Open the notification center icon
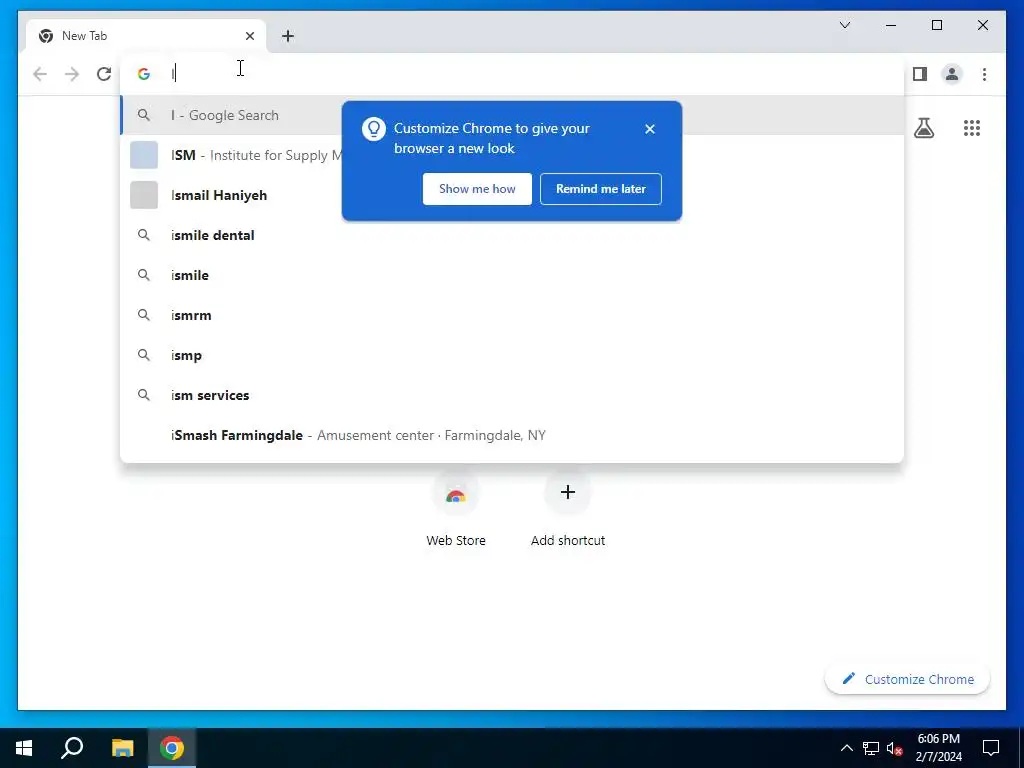 [991, 748]
